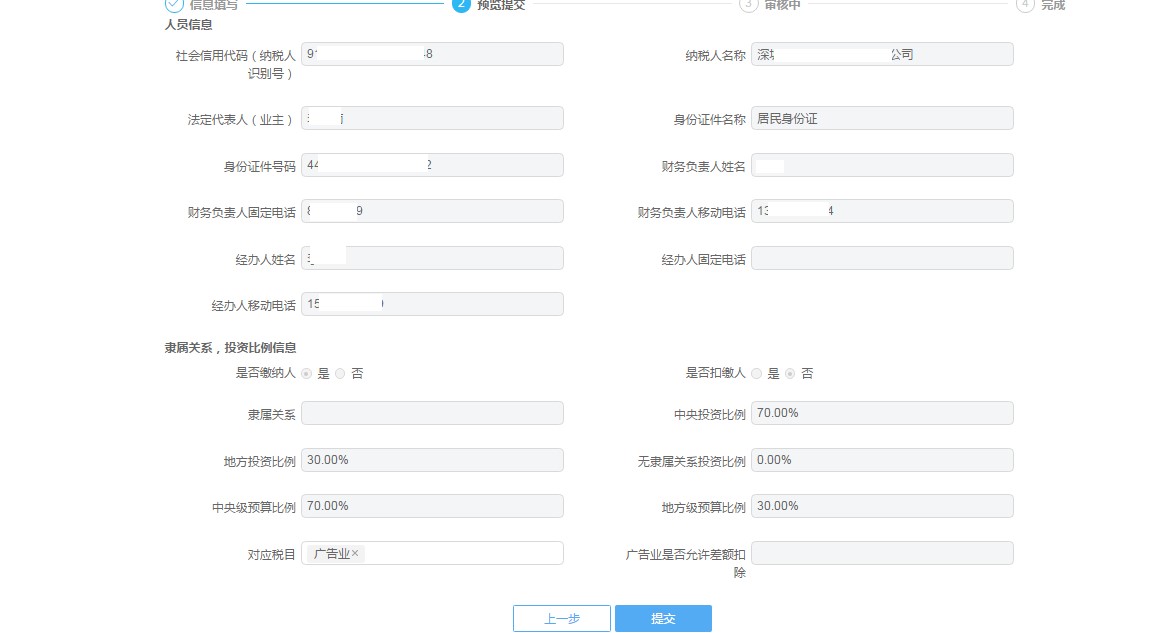1158x633 pixels.
Task: Click the 社会信用代码 input field
Action: click(432, 53)
